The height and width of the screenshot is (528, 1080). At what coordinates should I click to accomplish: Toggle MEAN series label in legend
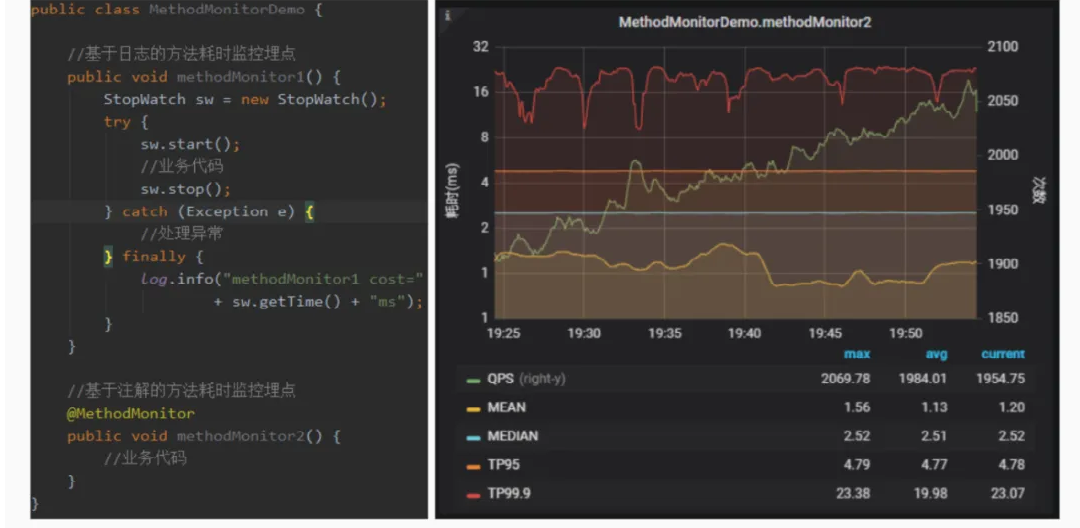(506, 408)
